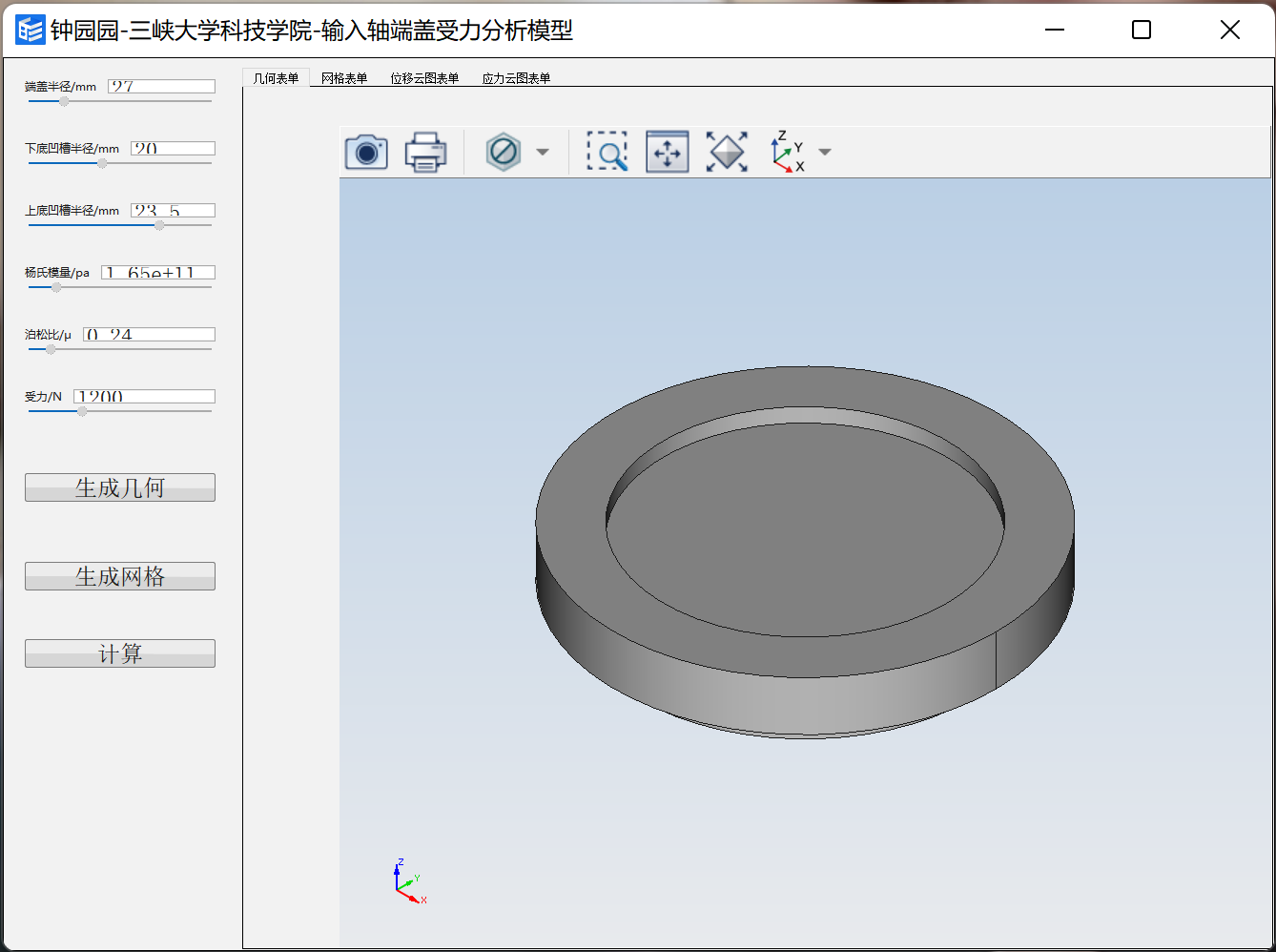Click the 下底凹槽半径/mm input field

click(x=173, y=148)
